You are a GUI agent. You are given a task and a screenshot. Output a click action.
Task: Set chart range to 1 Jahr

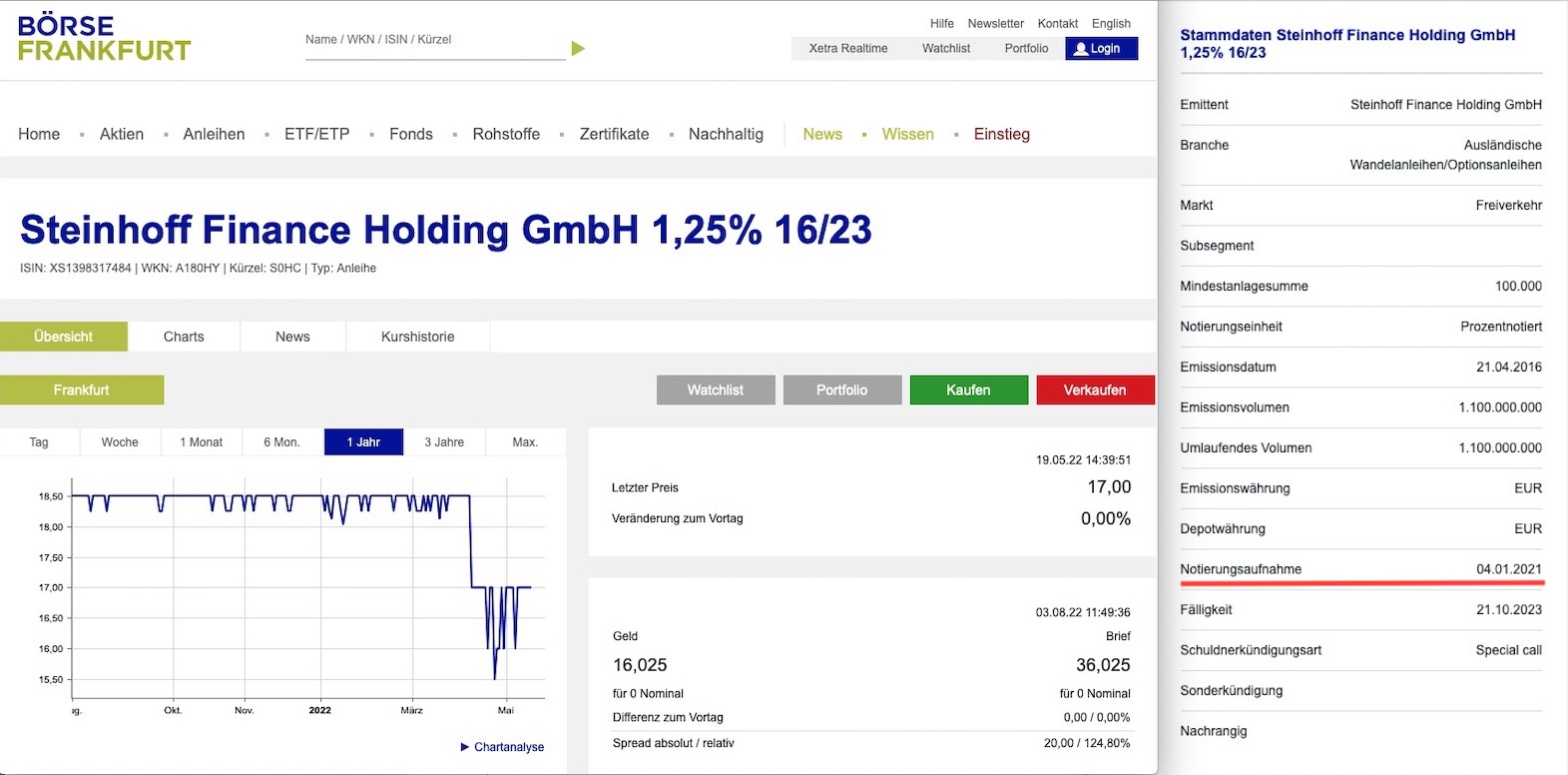364,441
